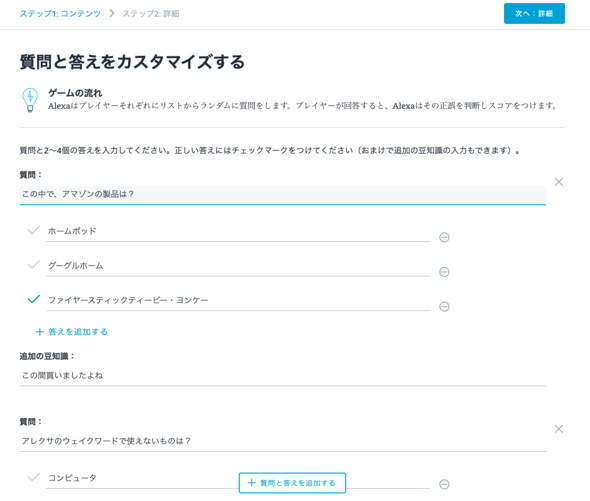Viewport: 590px width, 501px height.
Task: Edit the question field この中で、アマゾンの製品は？
Action: point(283,195)
